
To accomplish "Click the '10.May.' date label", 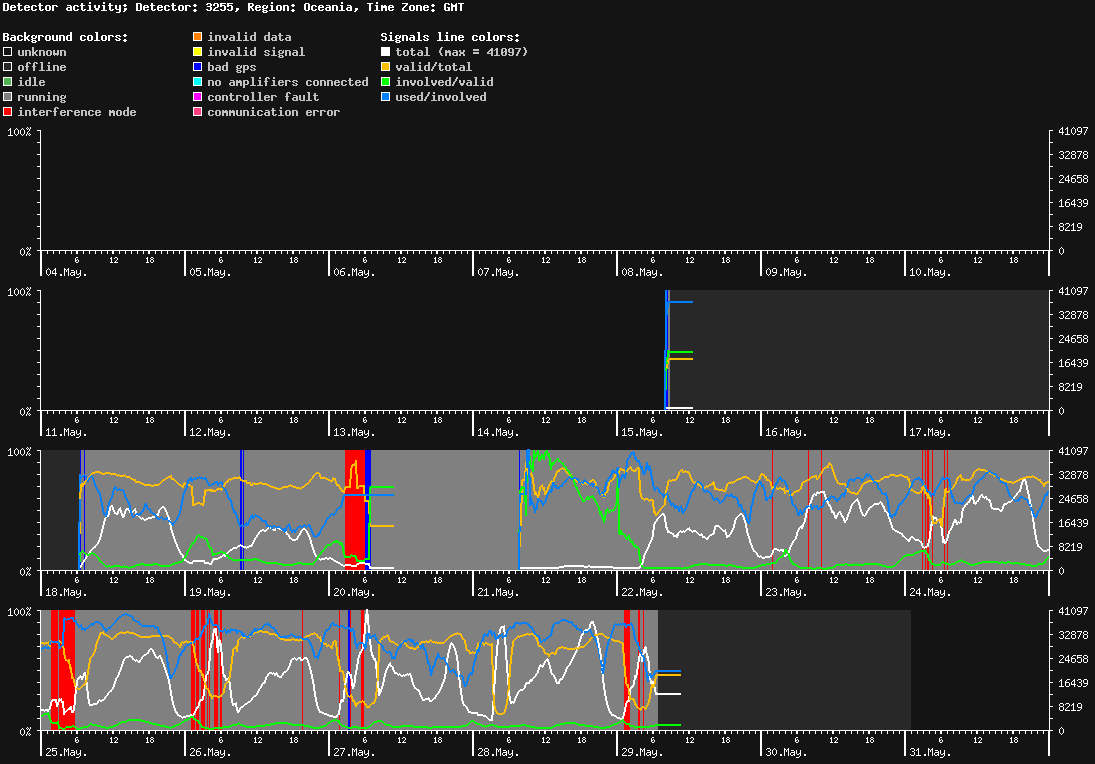I will click(930, 272).
